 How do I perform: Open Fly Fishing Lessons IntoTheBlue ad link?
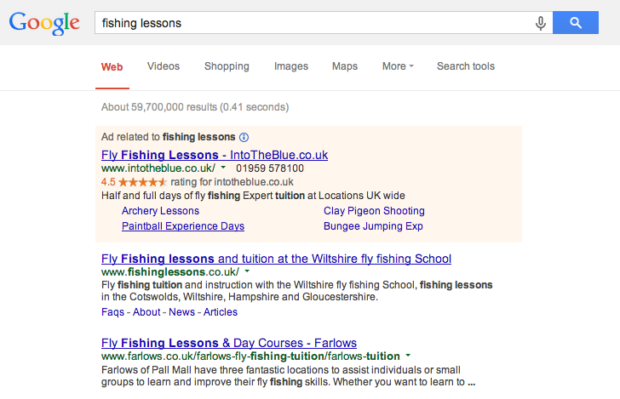click(214, 155)
